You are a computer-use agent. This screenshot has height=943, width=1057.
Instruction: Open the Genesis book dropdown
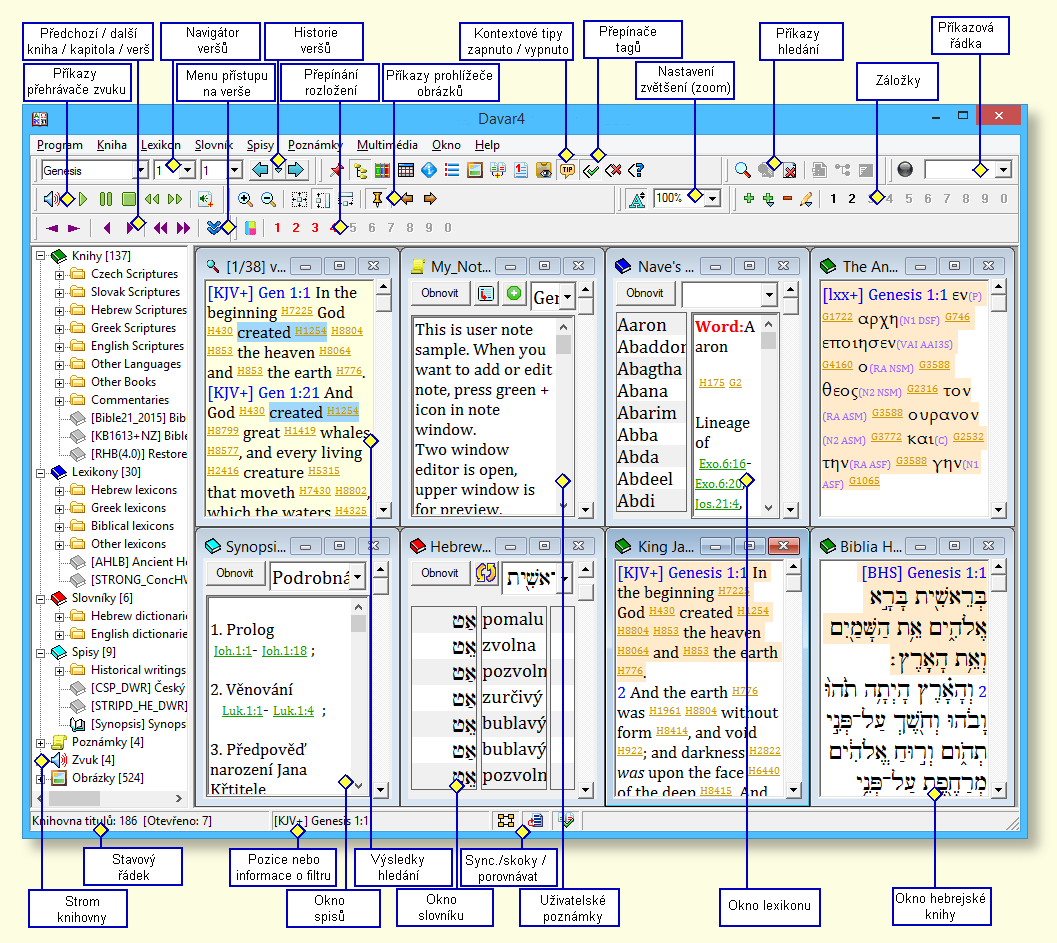click(140, 171)
